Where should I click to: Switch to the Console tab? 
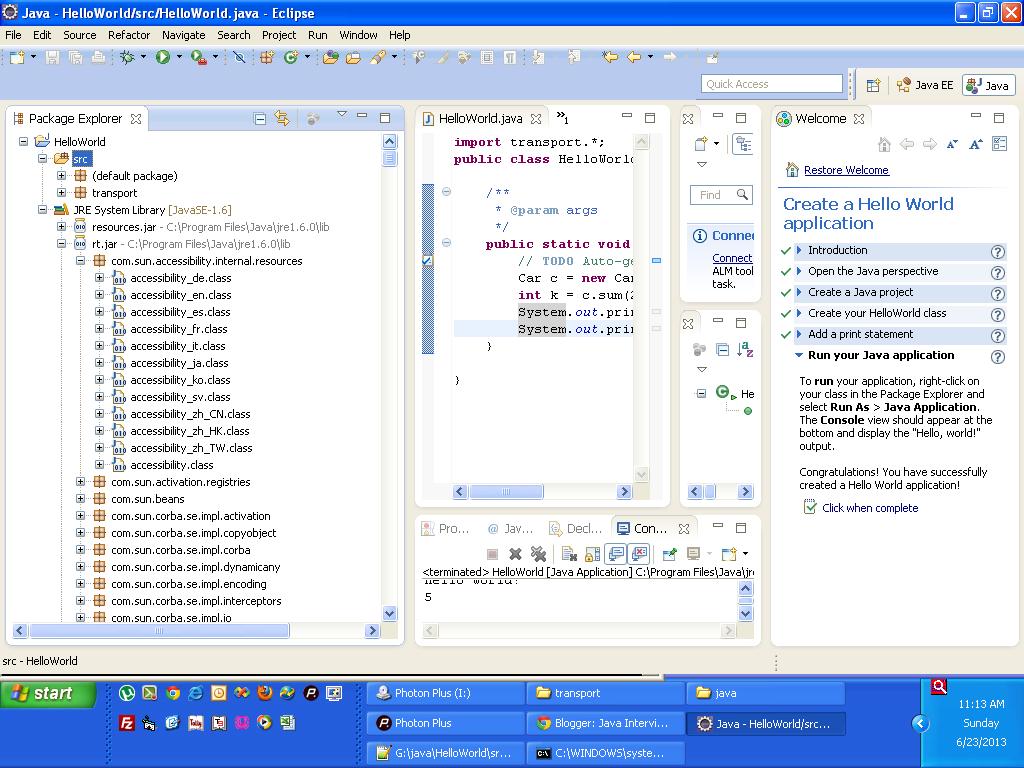tap(652, 528)
